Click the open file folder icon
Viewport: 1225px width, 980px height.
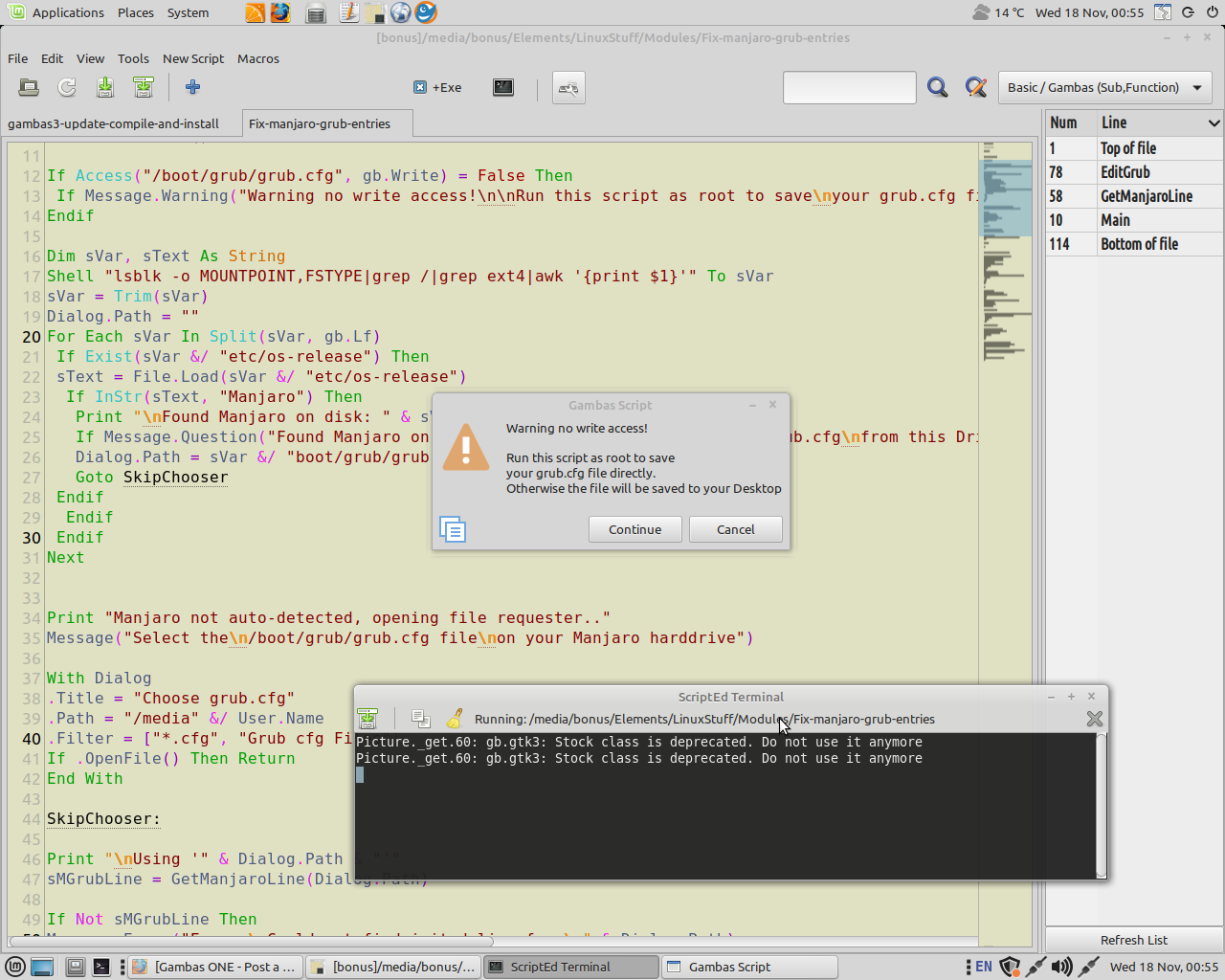point(29,88)
